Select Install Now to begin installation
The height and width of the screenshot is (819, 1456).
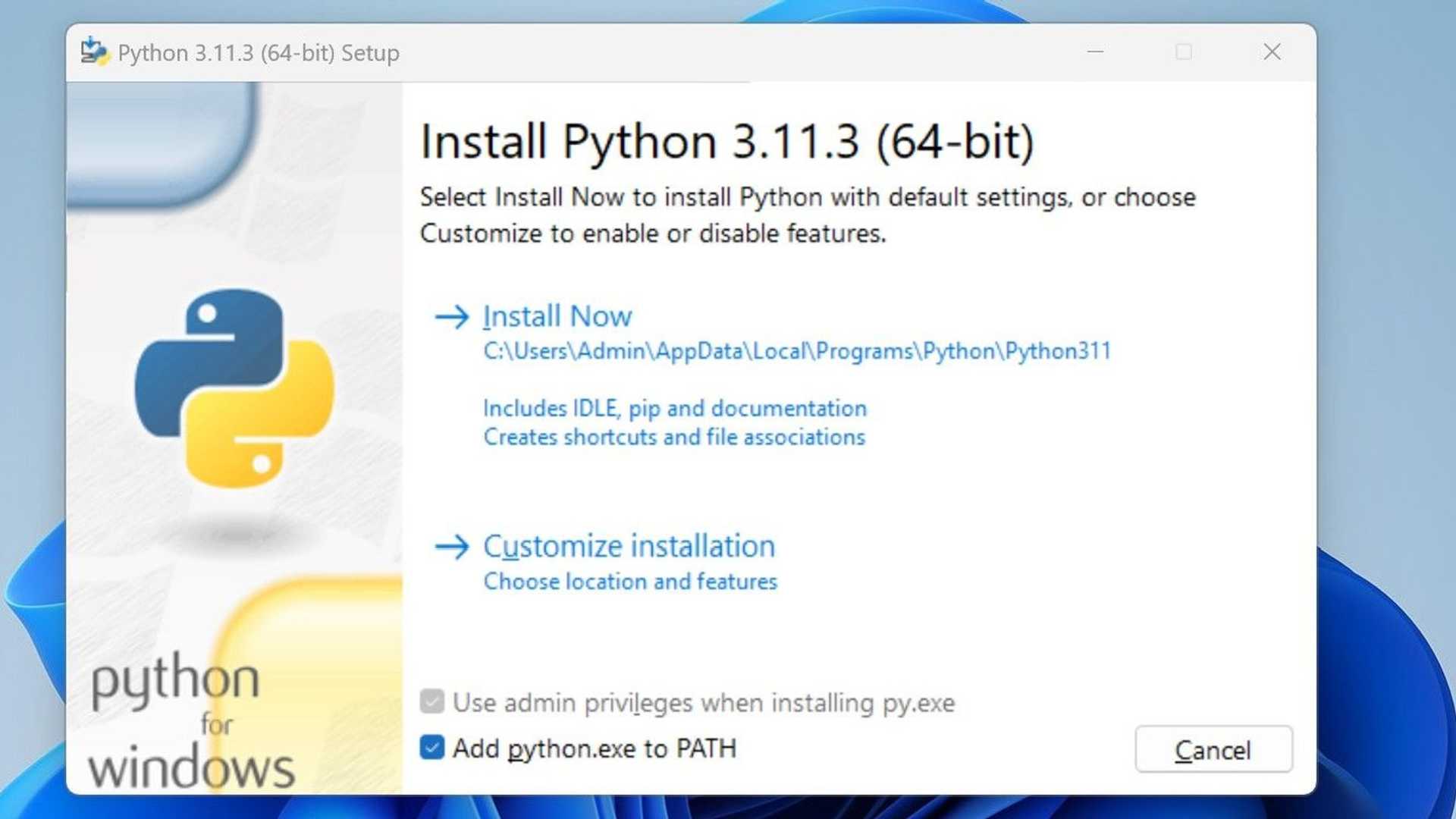(557, 316)
